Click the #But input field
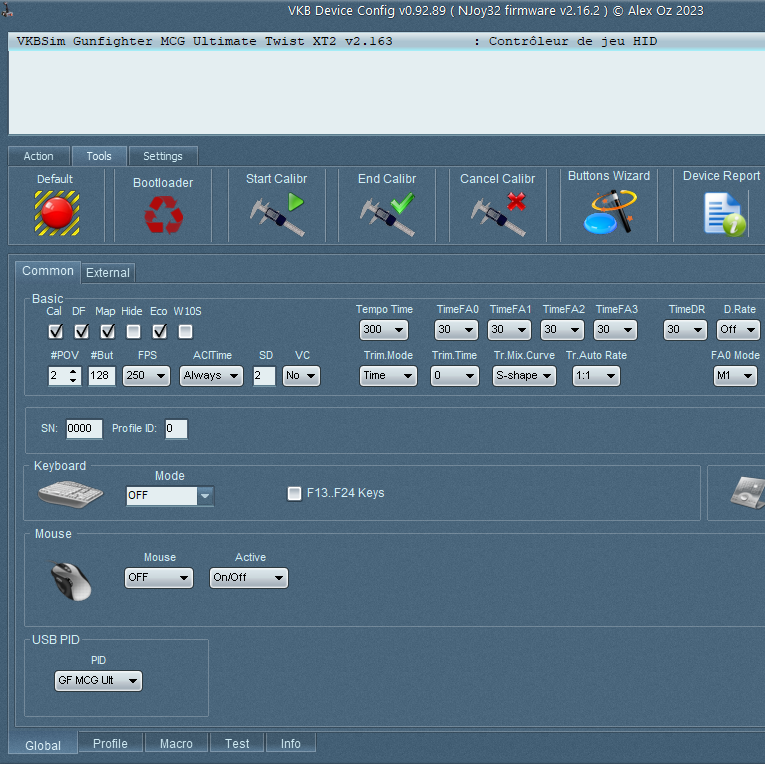Viewport: 765px width, 764px height. 101,376
